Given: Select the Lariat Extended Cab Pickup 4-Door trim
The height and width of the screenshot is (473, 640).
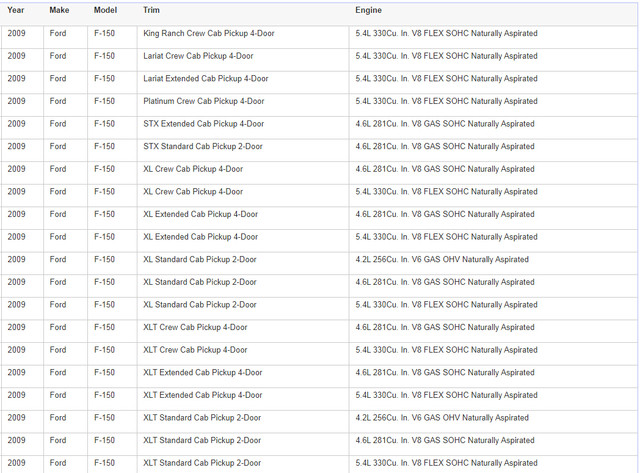Looking at the screenshot, I should point(206,78).
